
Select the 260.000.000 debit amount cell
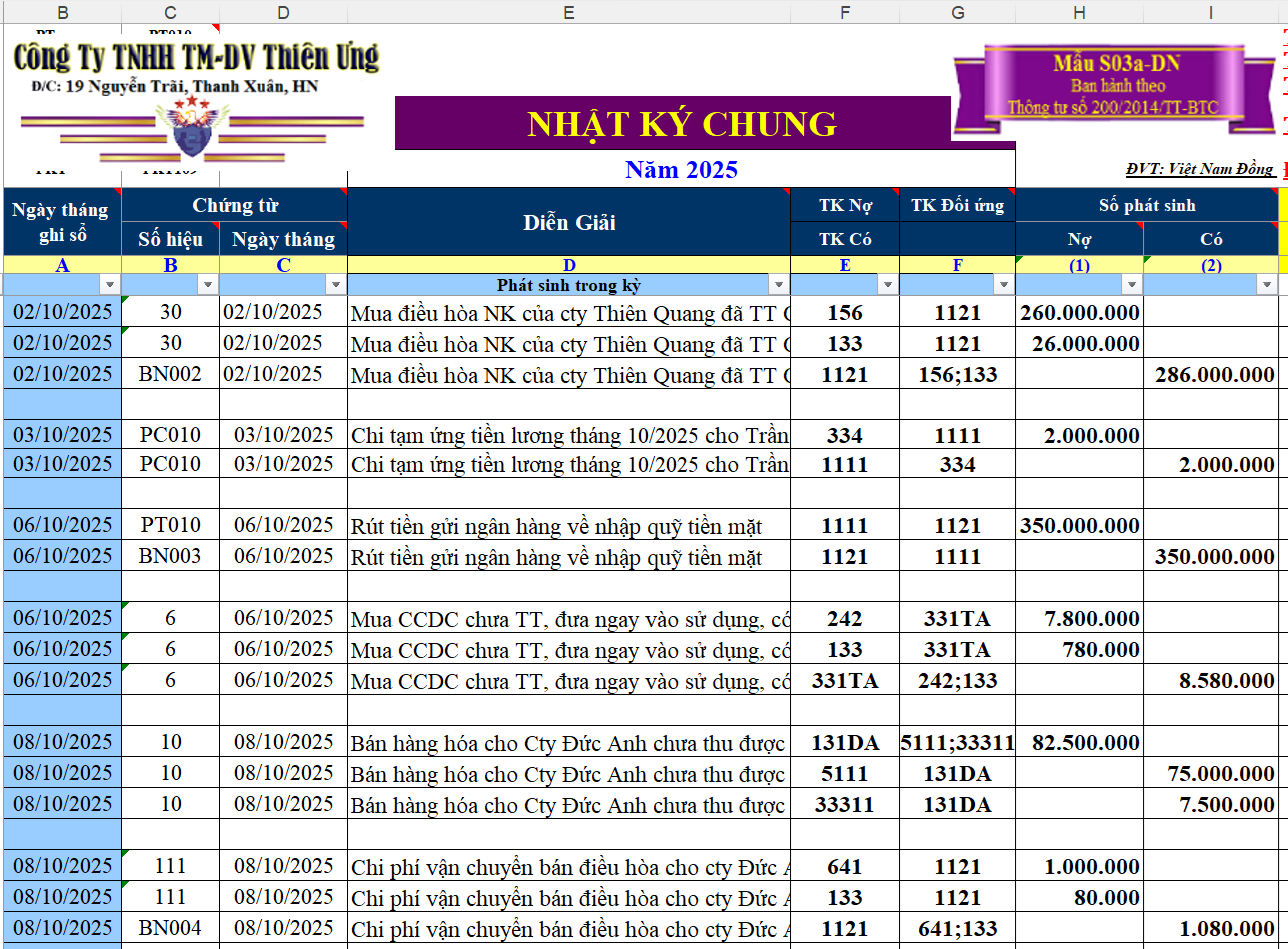click(1079, 312)
